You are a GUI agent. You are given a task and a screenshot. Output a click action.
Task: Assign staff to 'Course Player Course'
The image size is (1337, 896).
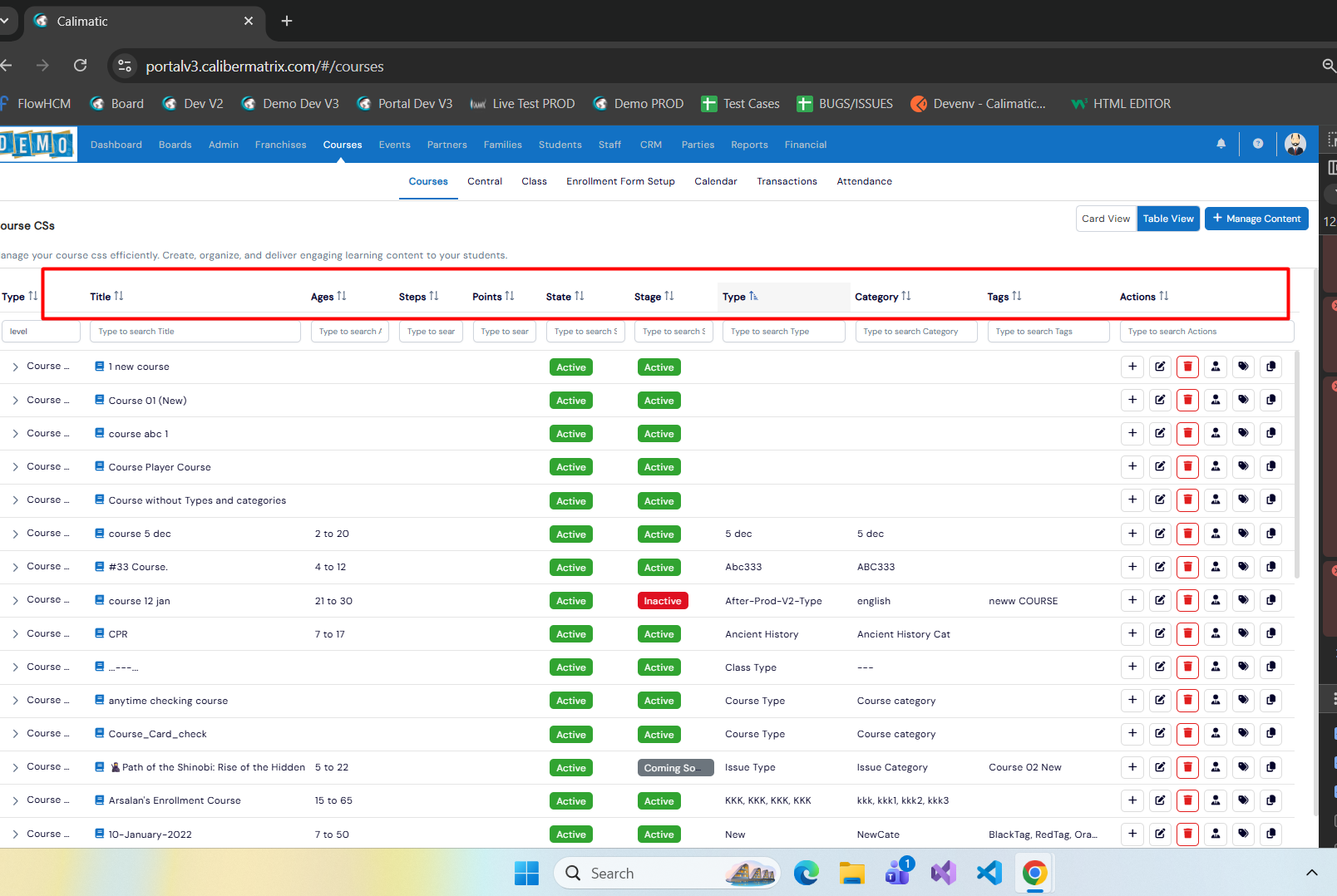pos(1216,466)
